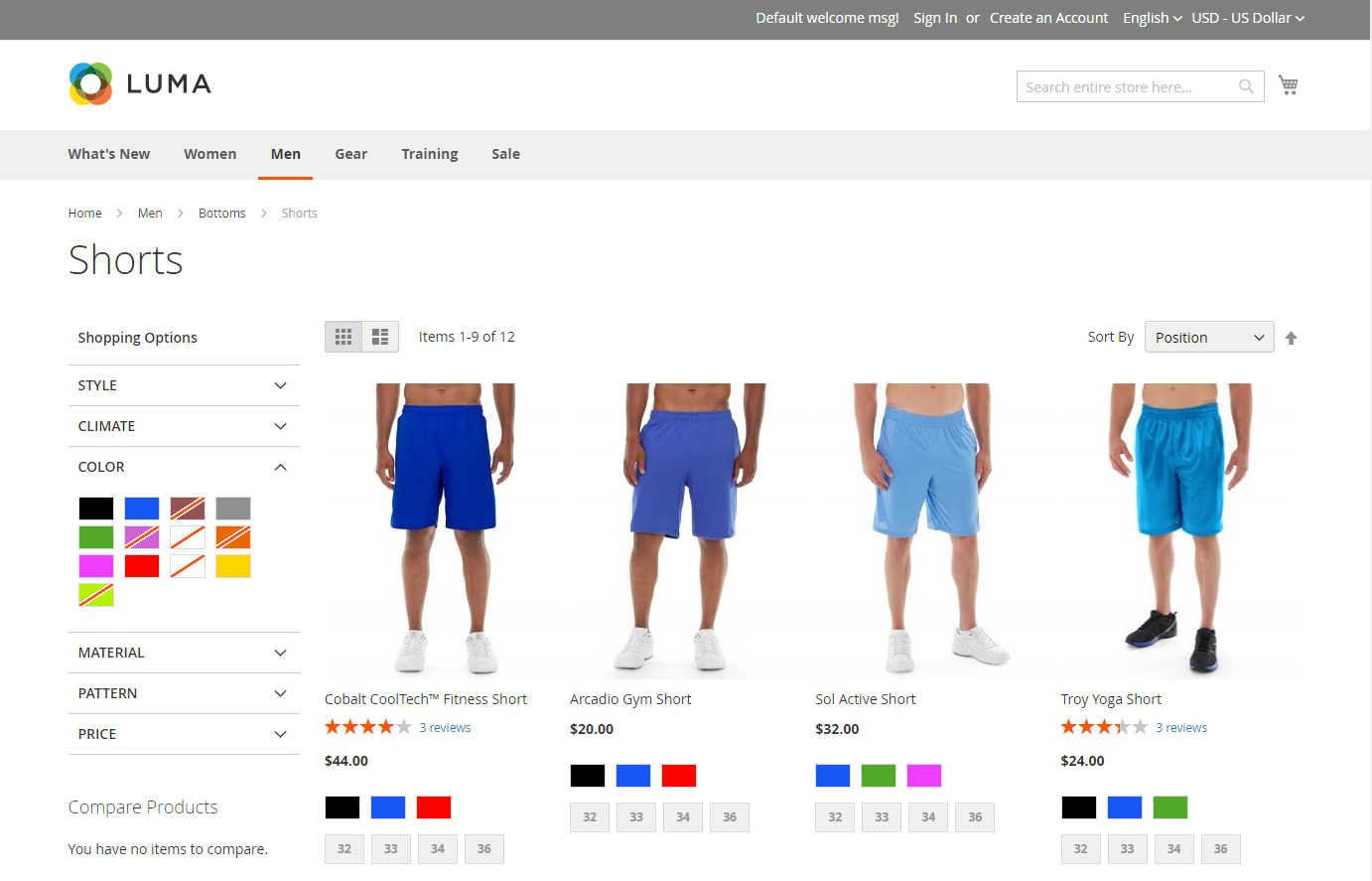The image size is (1372, 881).
Task: Click the store search input field
Action: tap(1140, 86)
